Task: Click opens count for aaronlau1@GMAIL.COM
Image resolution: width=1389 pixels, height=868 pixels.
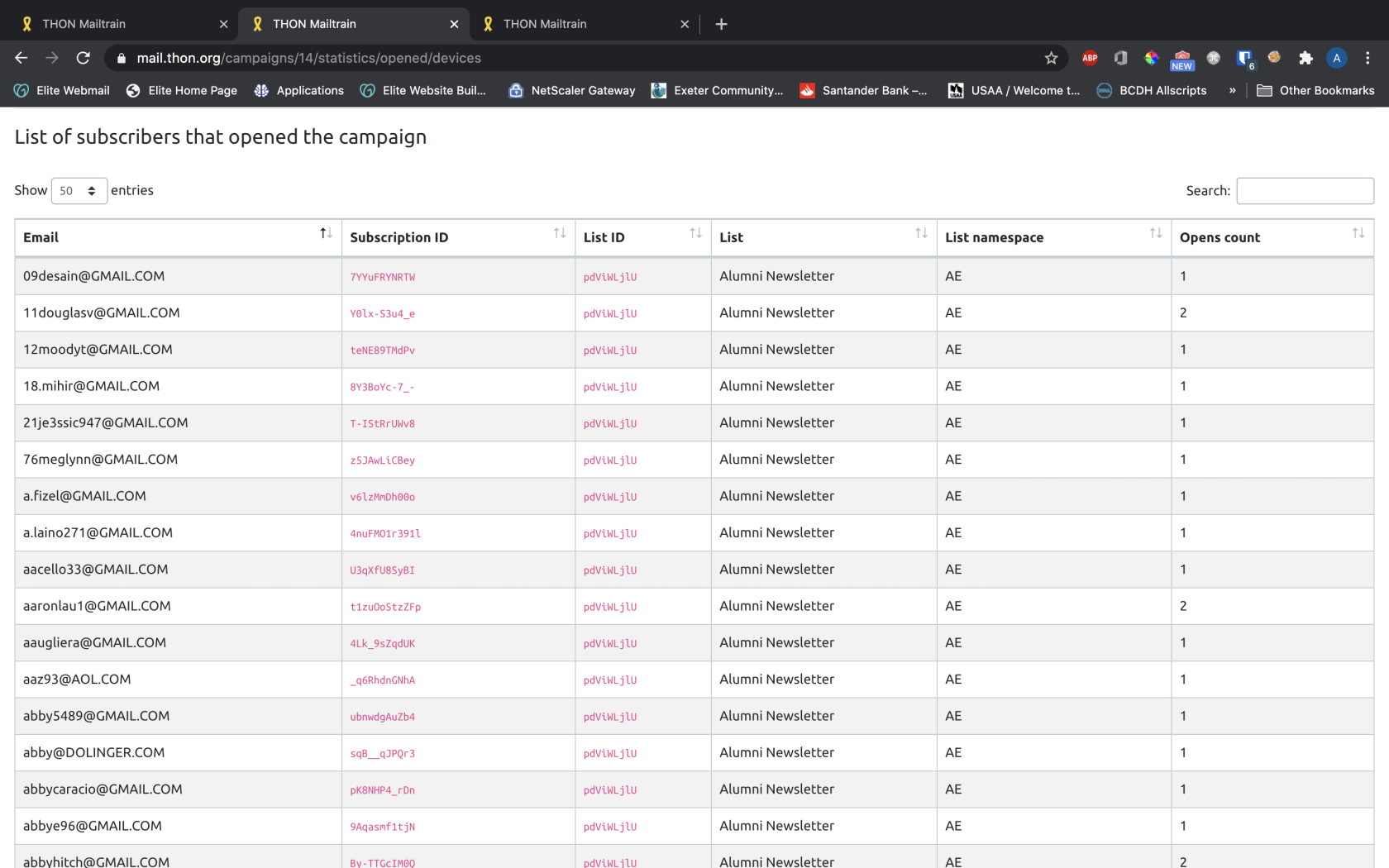Action: (x=1183, y=606)
